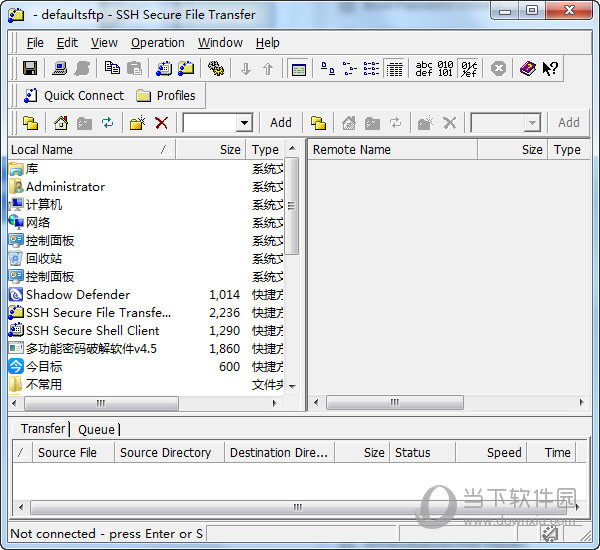The width and height of the screenshot is (600, 550).
Task: Refresh the local file list
Action: [107, 123]
